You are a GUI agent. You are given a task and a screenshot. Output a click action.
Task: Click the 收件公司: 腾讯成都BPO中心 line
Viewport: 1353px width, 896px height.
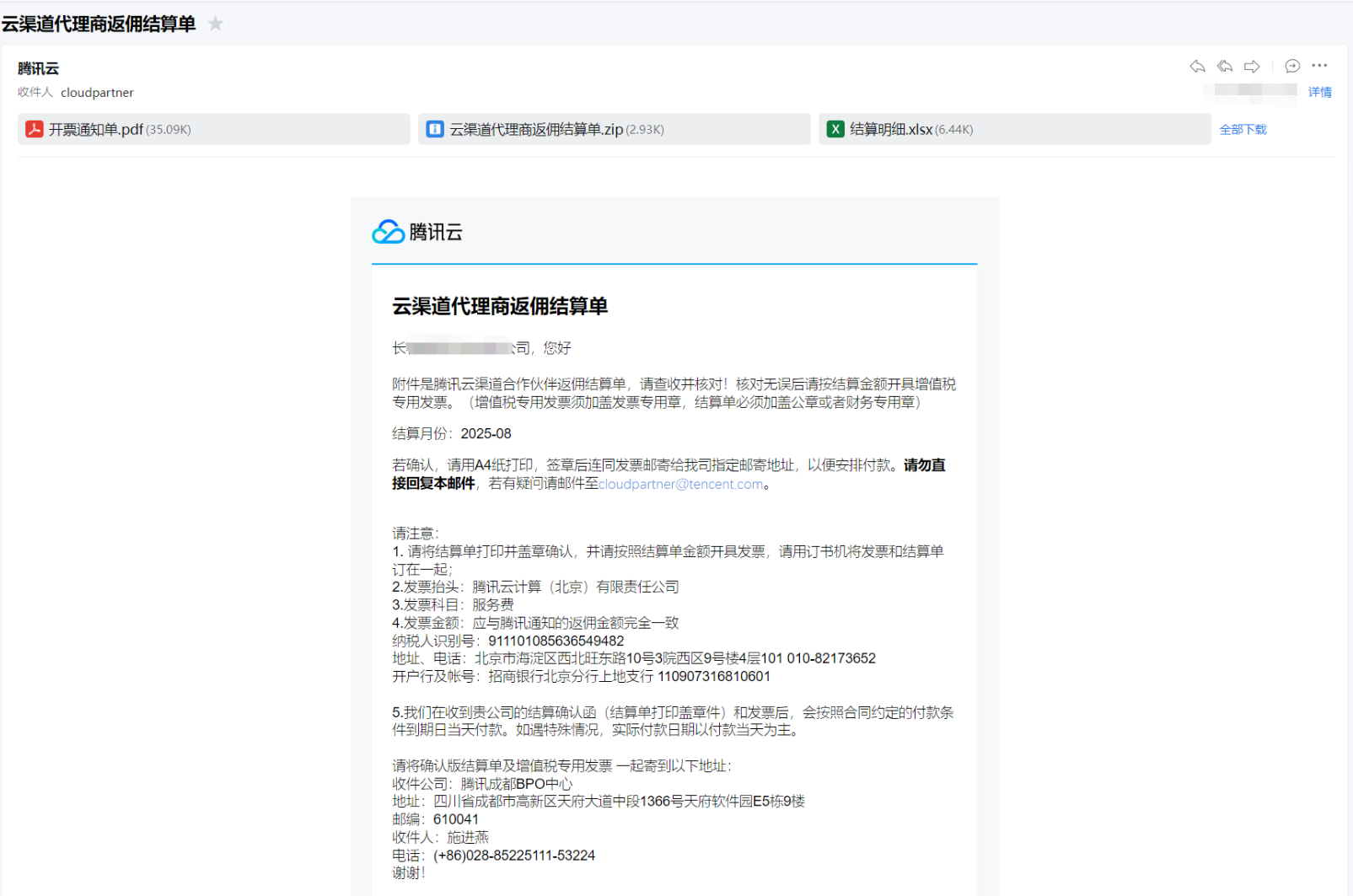(482, 784)
